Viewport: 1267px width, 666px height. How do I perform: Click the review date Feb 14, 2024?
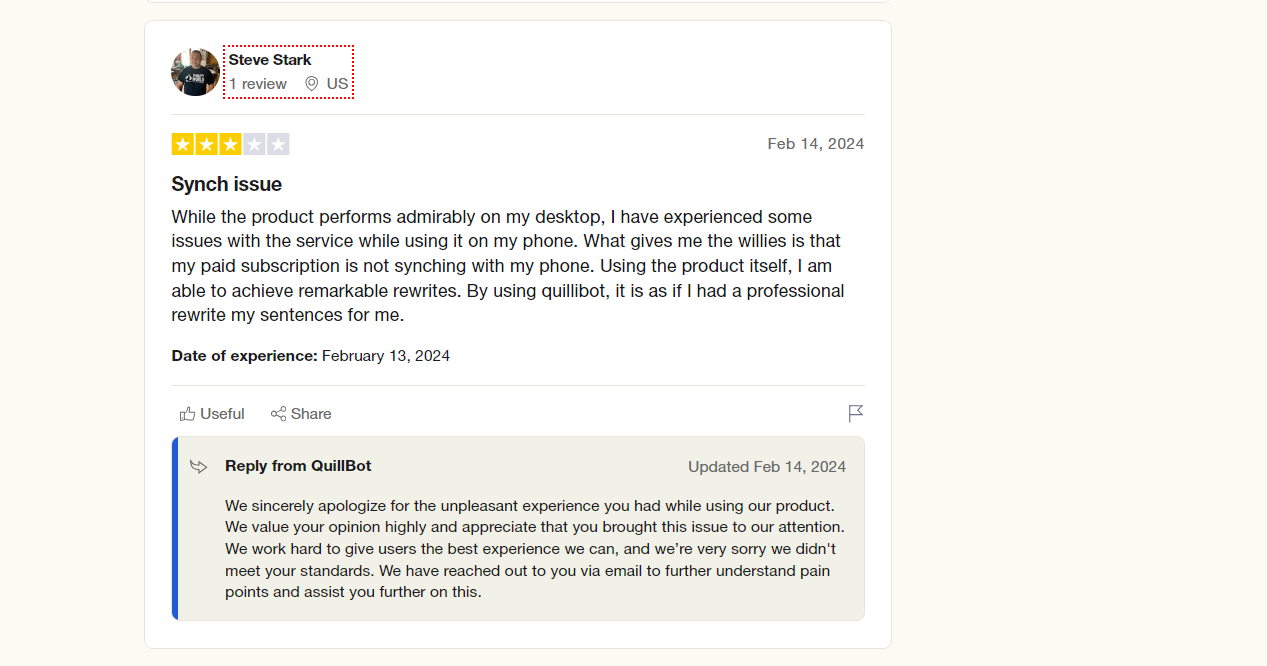(815, 144)
